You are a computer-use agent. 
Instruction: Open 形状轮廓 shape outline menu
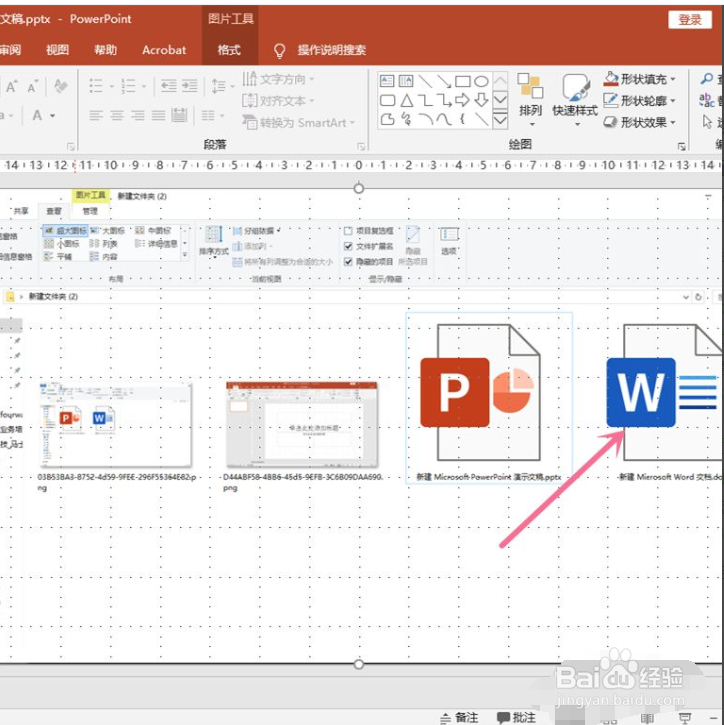(639, 100)
